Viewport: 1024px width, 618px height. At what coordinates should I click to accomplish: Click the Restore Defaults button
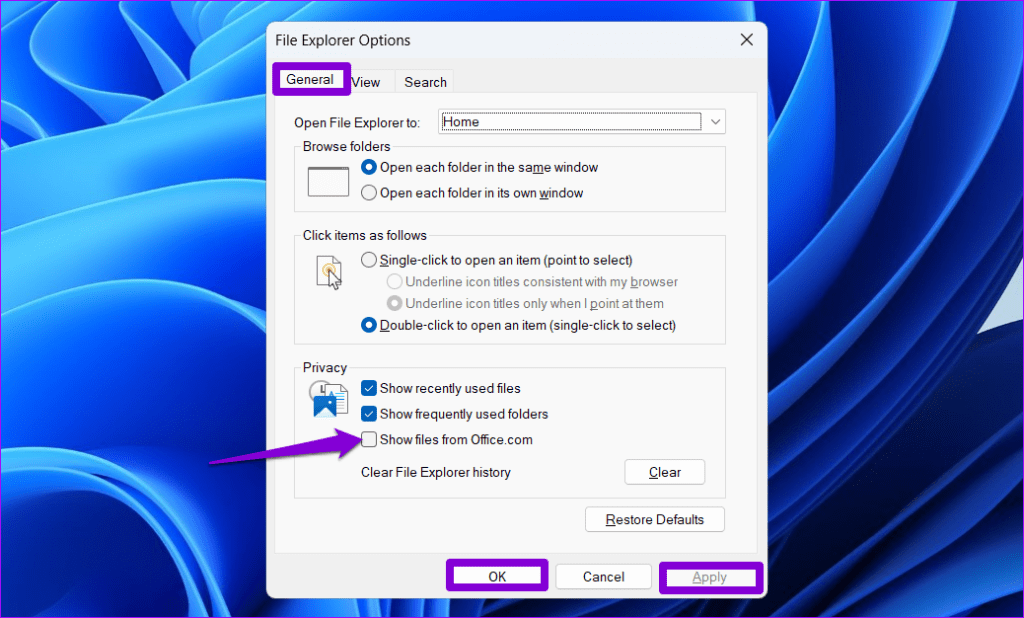[654, 519]
